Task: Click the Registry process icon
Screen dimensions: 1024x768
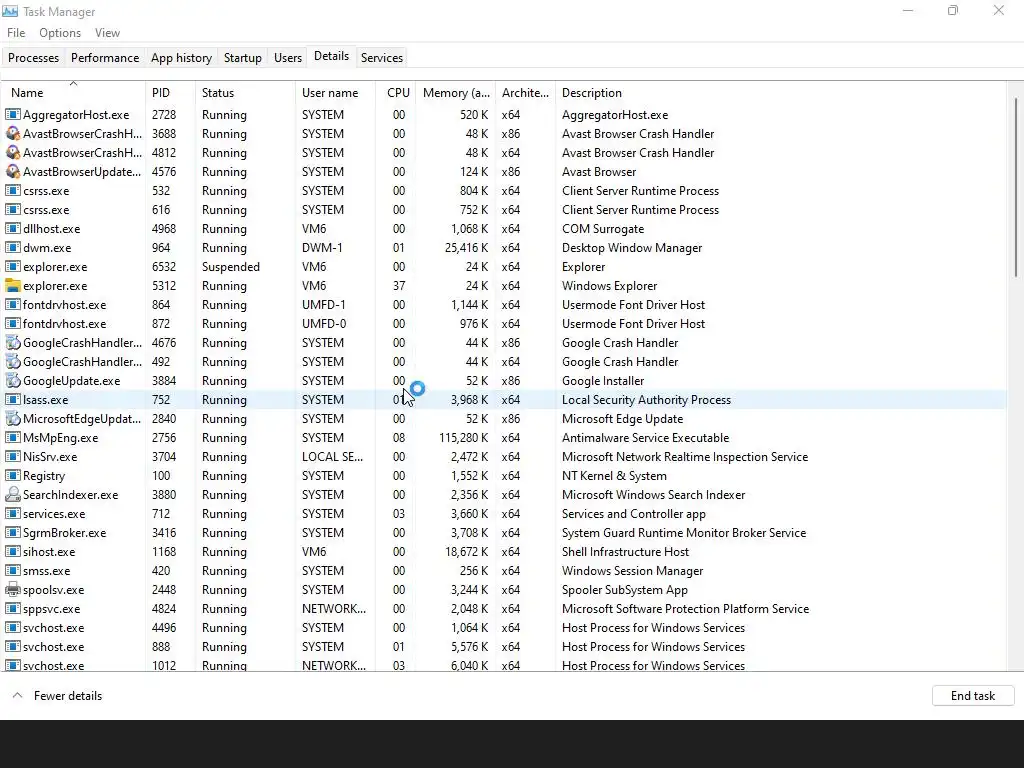Action: (x=12, y=475)
